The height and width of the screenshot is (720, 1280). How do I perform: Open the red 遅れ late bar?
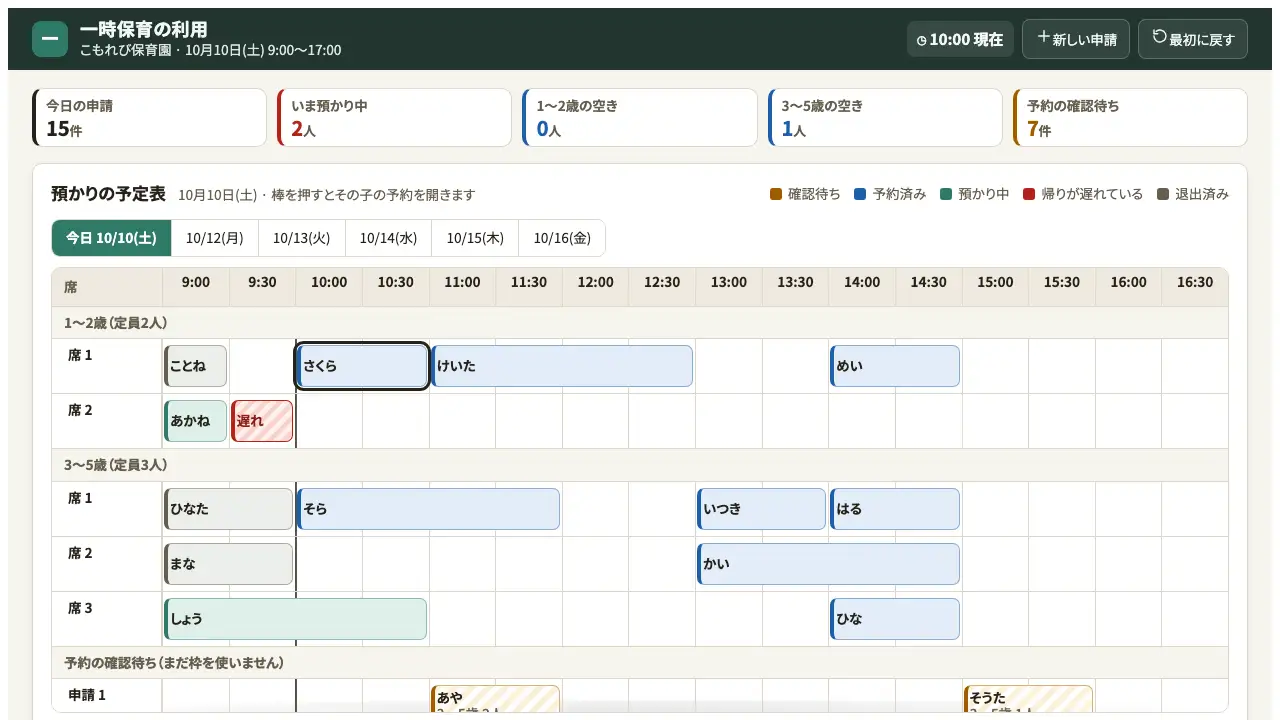[x=262, y=421]
